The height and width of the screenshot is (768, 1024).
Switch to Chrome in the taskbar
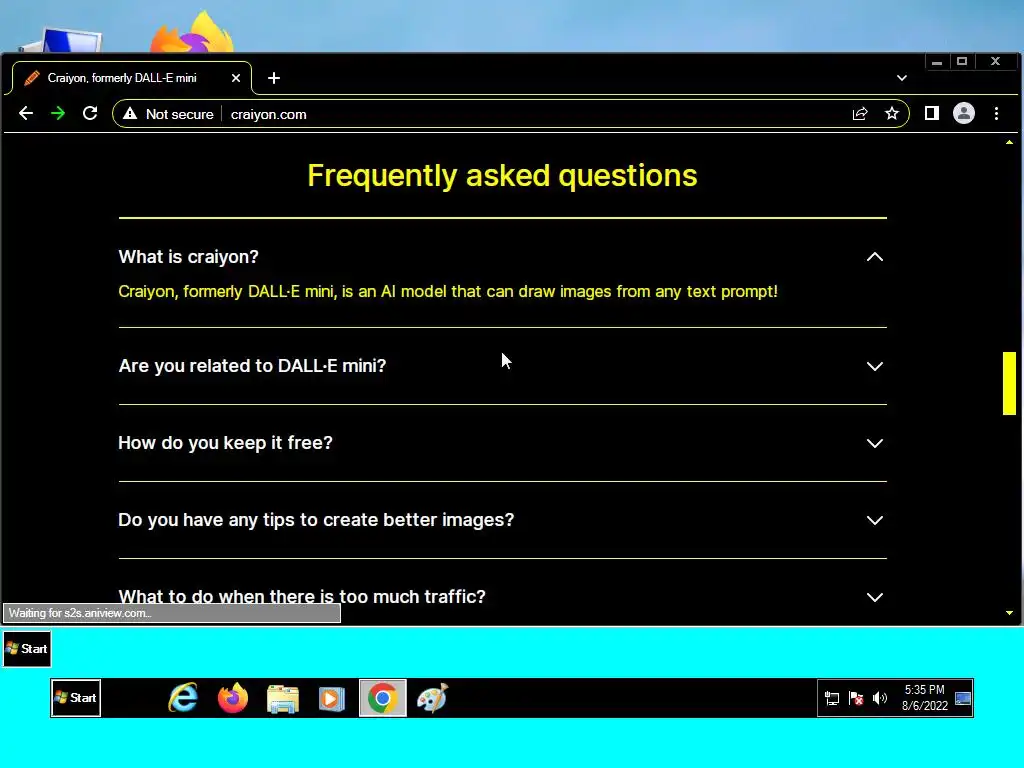pyautogui.click(x=383, y=698)
